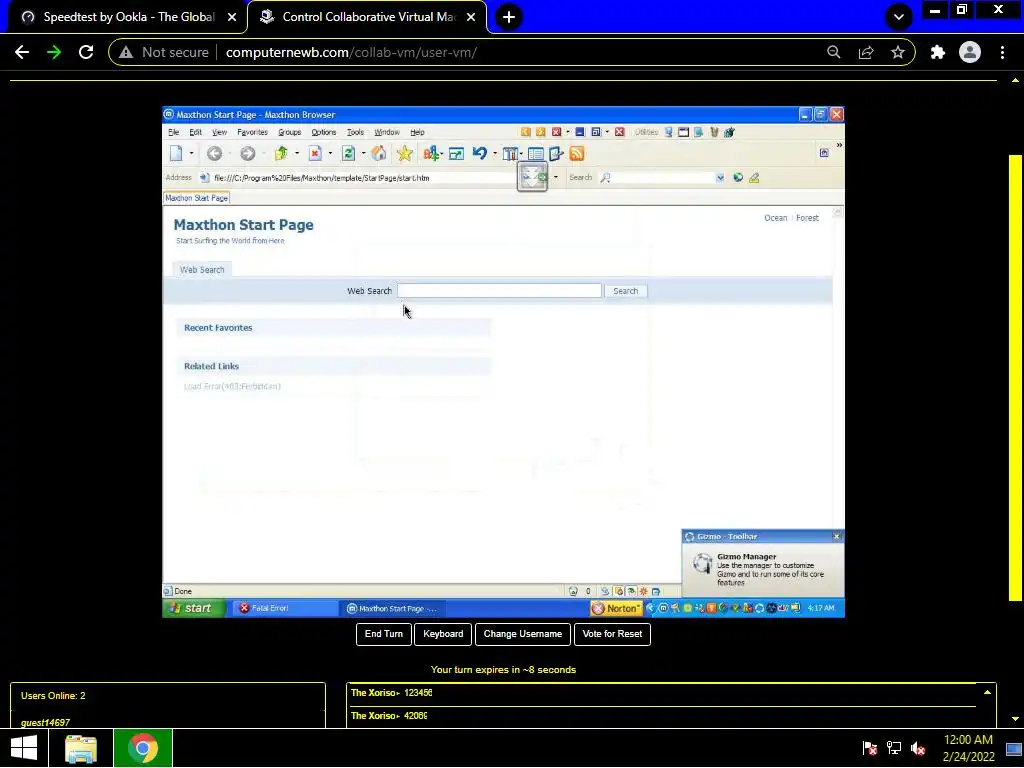Open Favorites via the yellow star icon
Screen dimensions: 1024x768
click(x=405, y=153)
